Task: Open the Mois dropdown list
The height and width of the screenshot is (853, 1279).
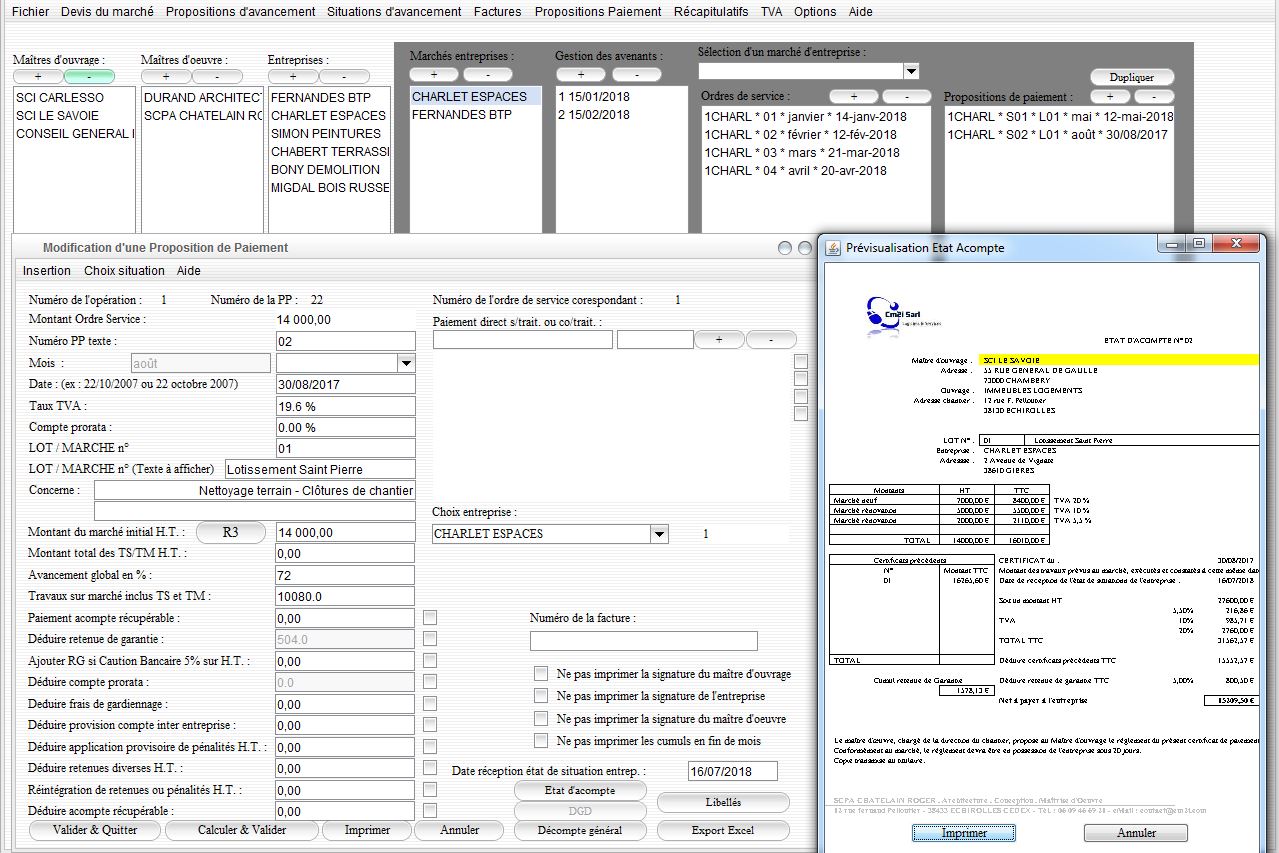Action: 405,363
